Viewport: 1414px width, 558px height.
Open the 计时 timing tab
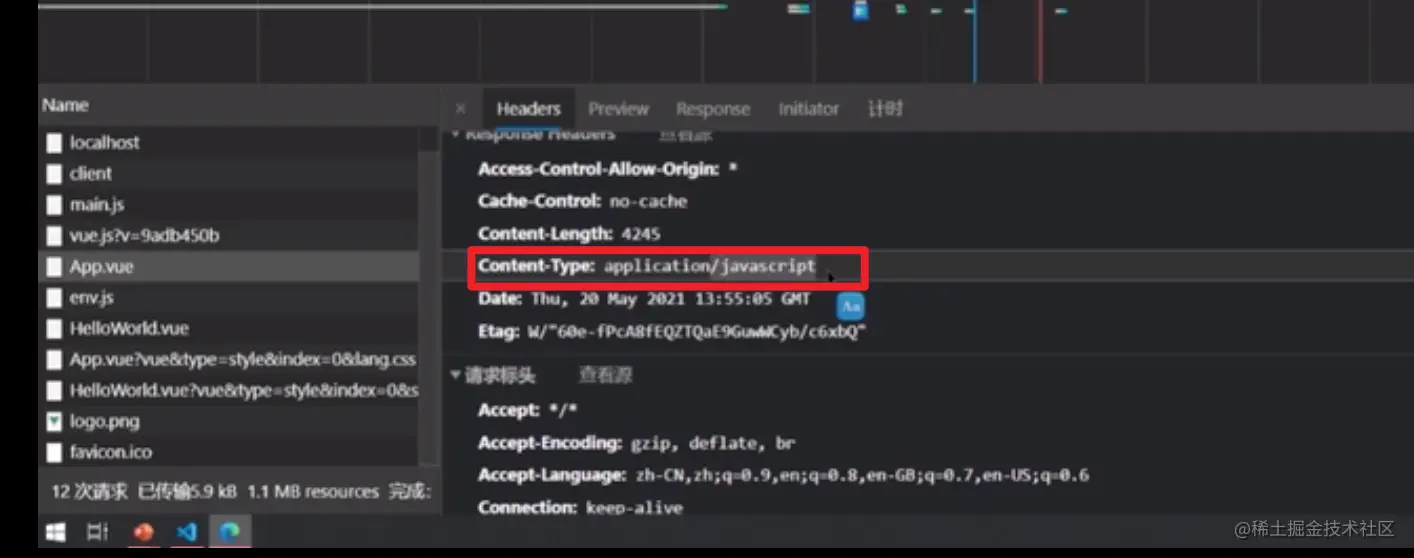point(885,109)
